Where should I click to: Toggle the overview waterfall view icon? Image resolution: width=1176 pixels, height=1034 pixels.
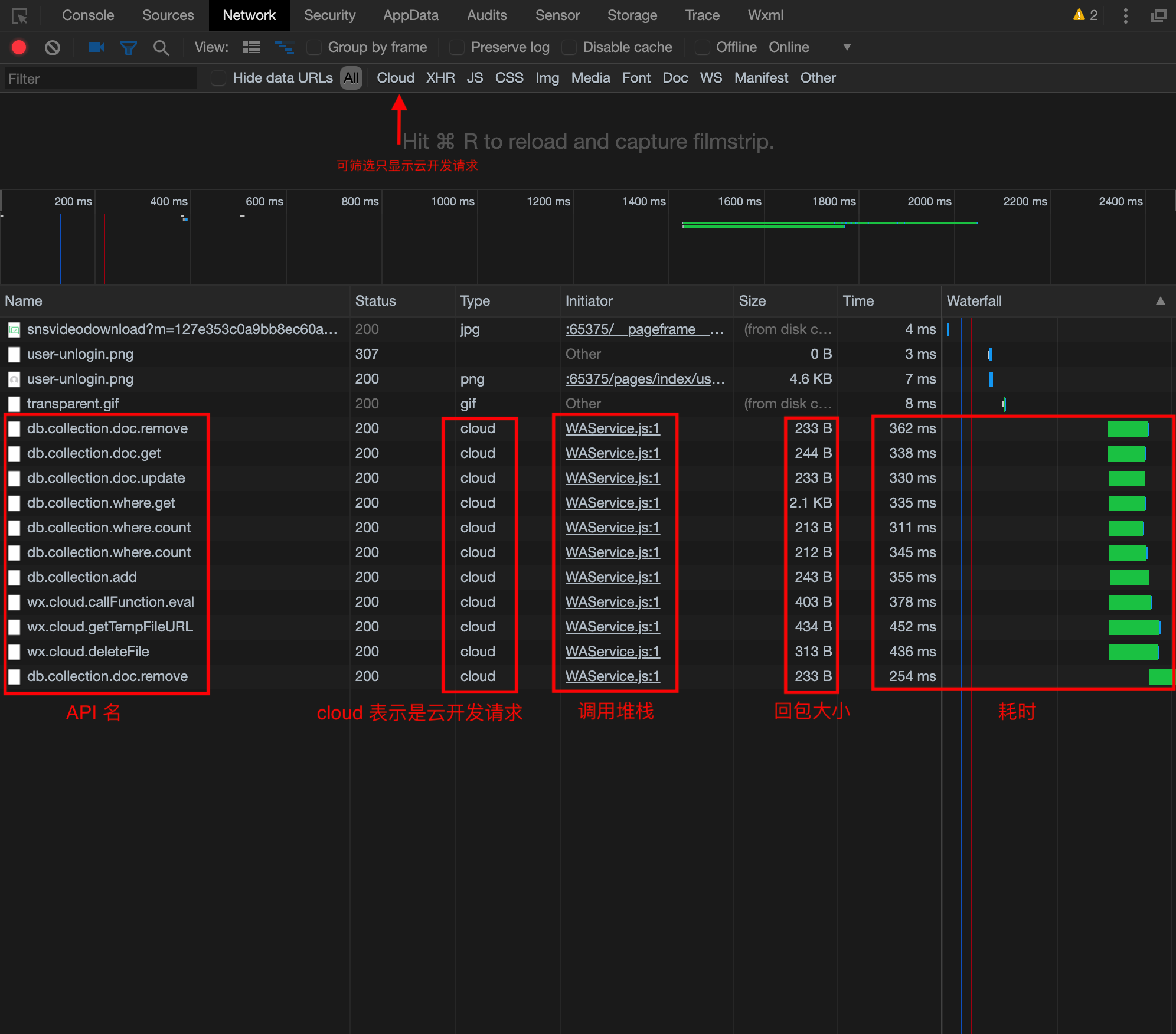(285, 47)
